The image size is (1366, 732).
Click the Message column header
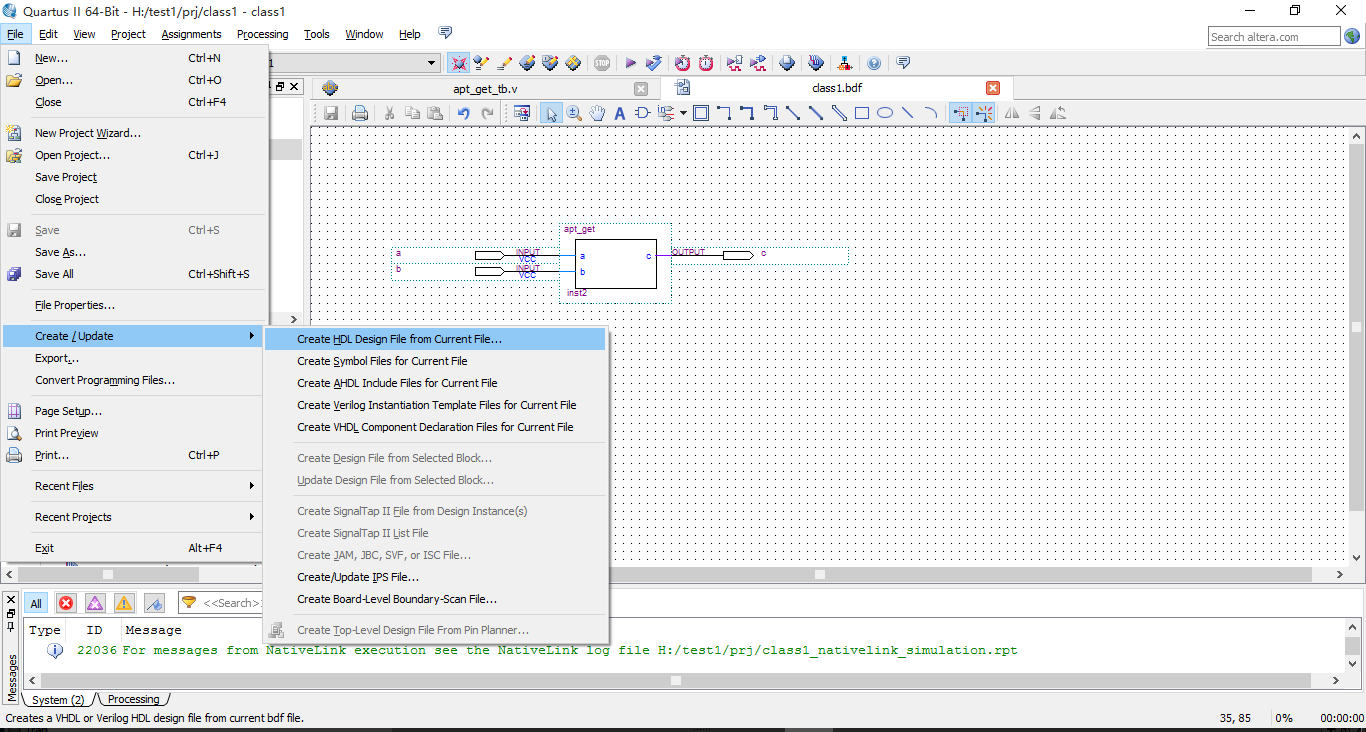153,630
